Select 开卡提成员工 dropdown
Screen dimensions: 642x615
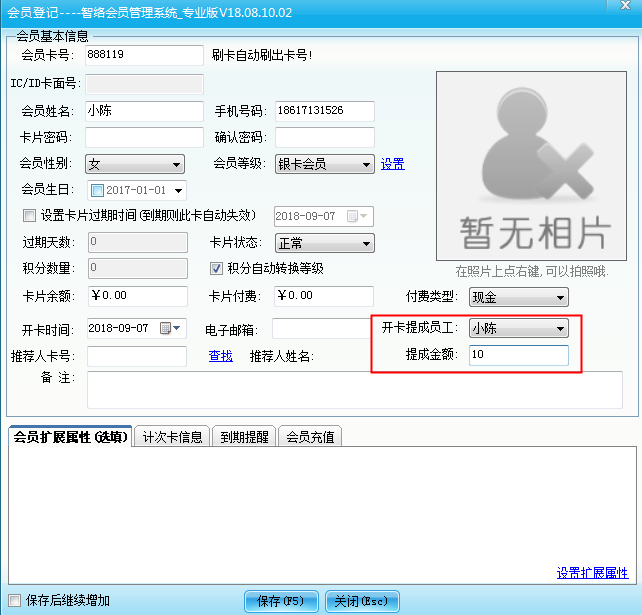pos(560,328)
